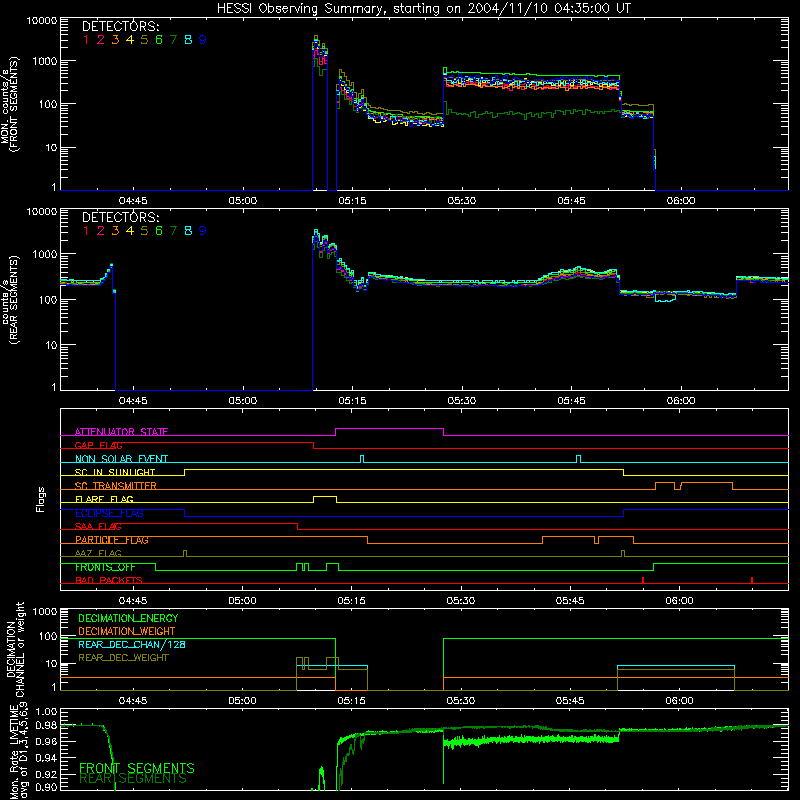Click the REAR SEGMENTS livetime legend label
This screenshot has width=800, height=800.
133,778
